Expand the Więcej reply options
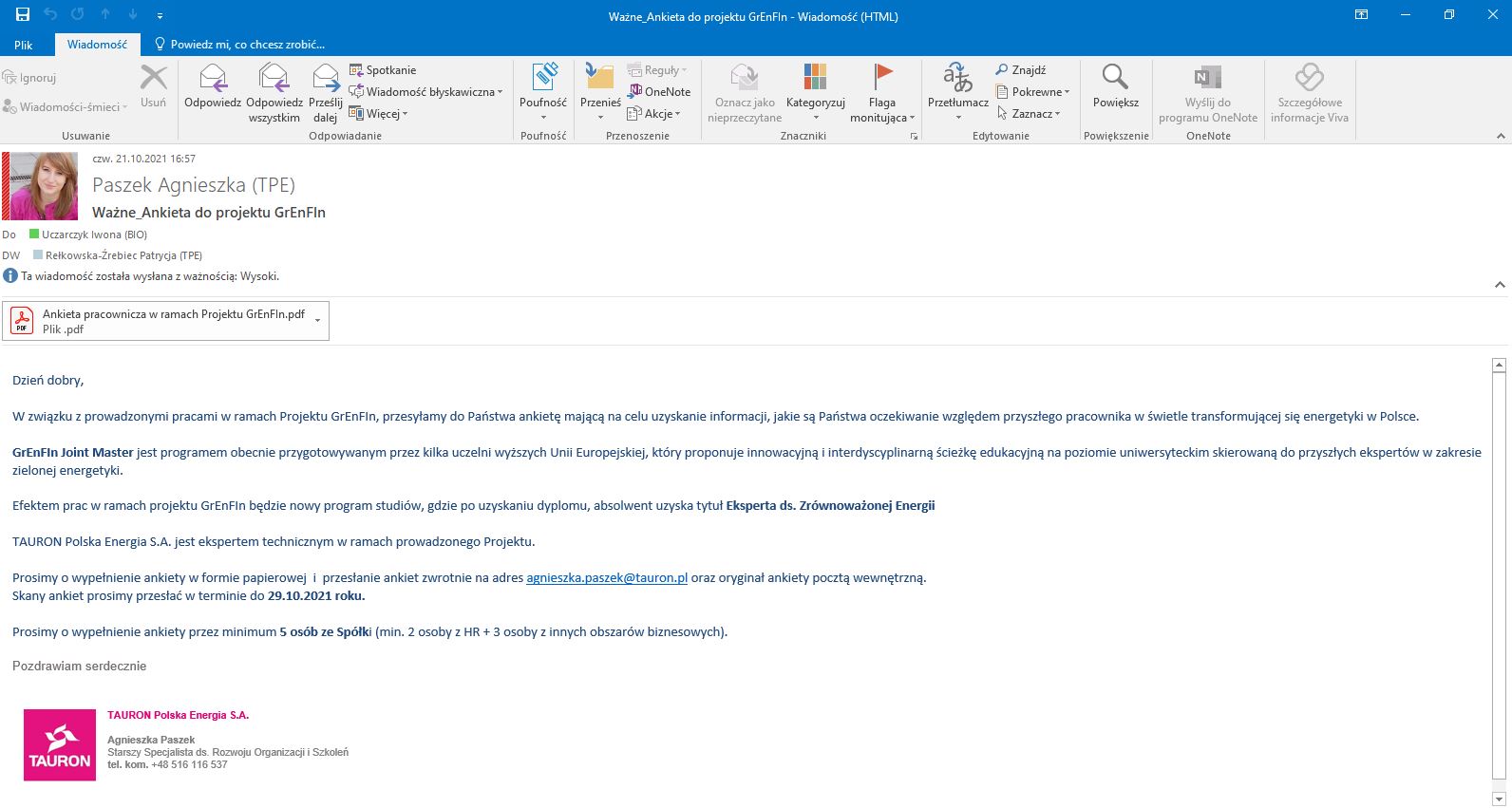 378,114
